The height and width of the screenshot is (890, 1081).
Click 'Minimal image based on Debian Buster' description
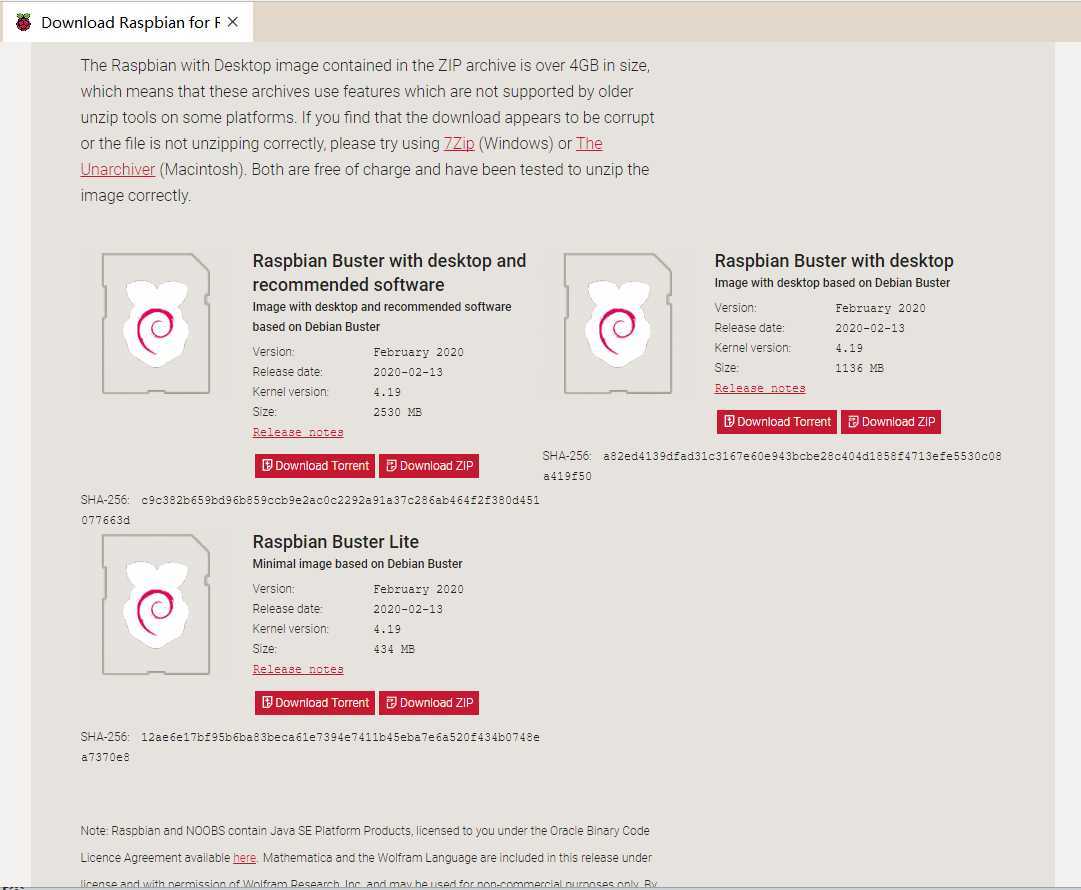click(x=357, y=564)
